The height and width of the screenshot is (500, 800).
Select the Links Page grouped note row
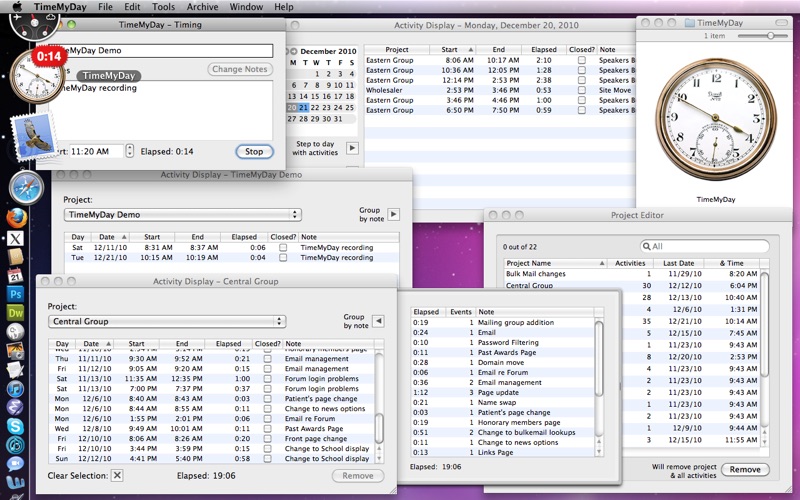click(503, 453)
